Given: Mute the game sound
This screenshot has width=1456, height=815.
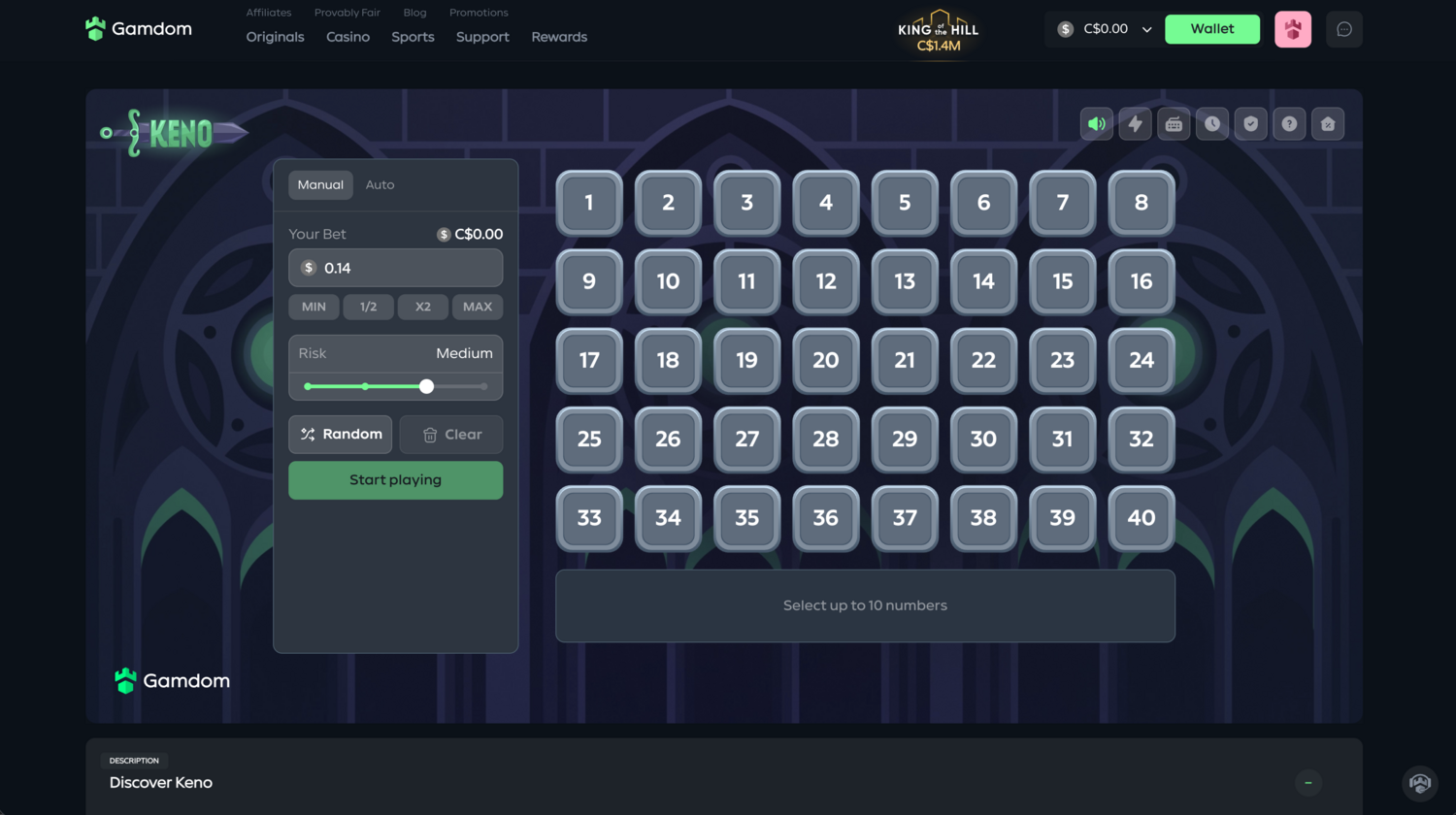Looking at the screenshot, I should pos(1096,124).
